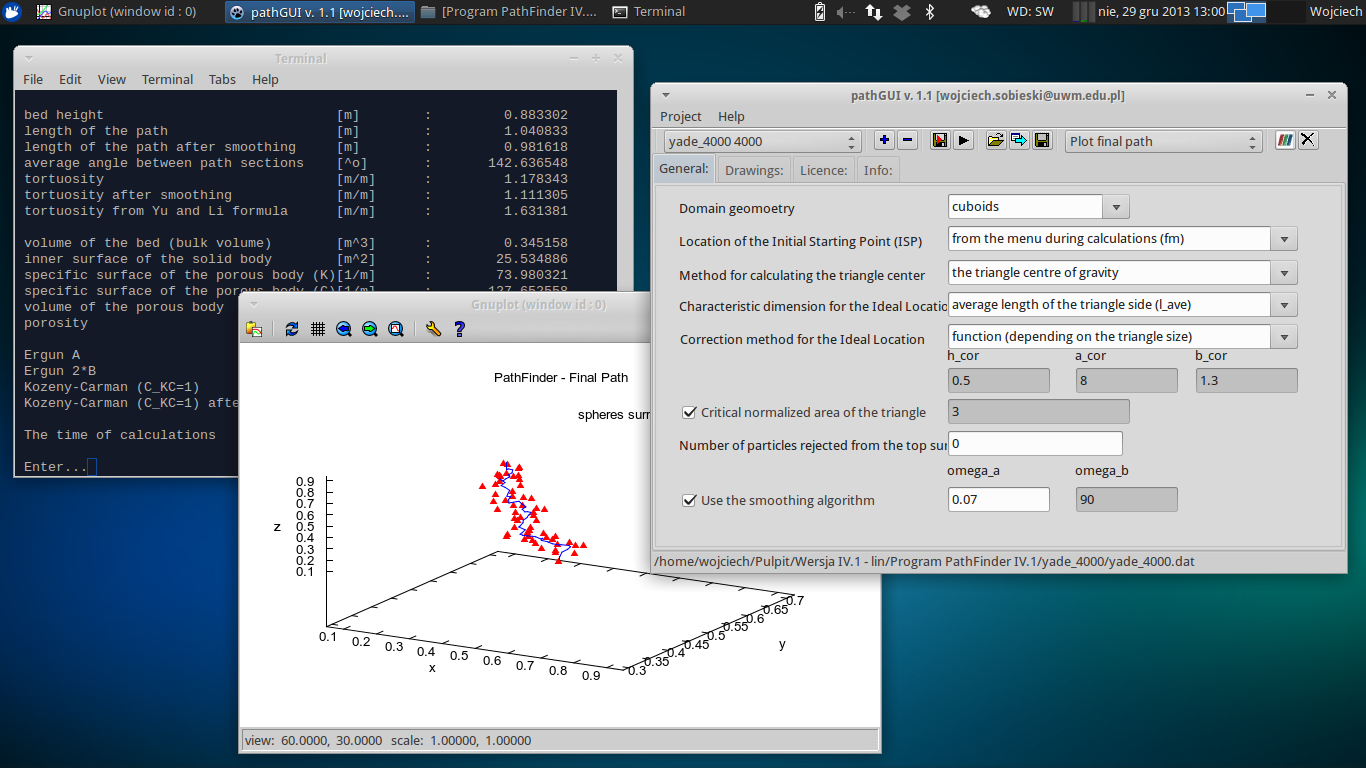Click the next zoom icon in Gnuplot
The width and height of the screenshot is (1366, 768).
point(370,329)
